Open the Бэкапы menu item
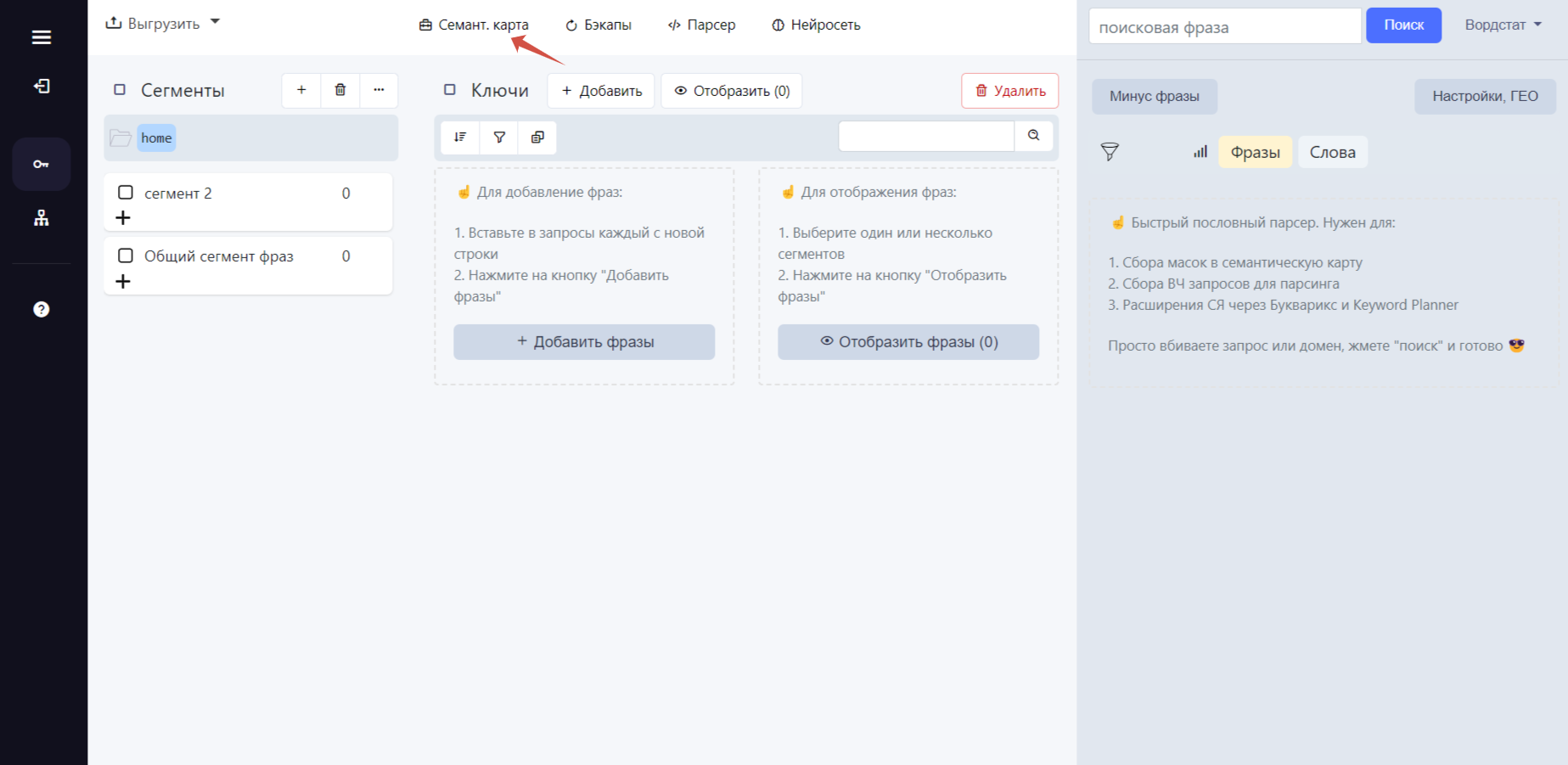 tap(599, 25)
